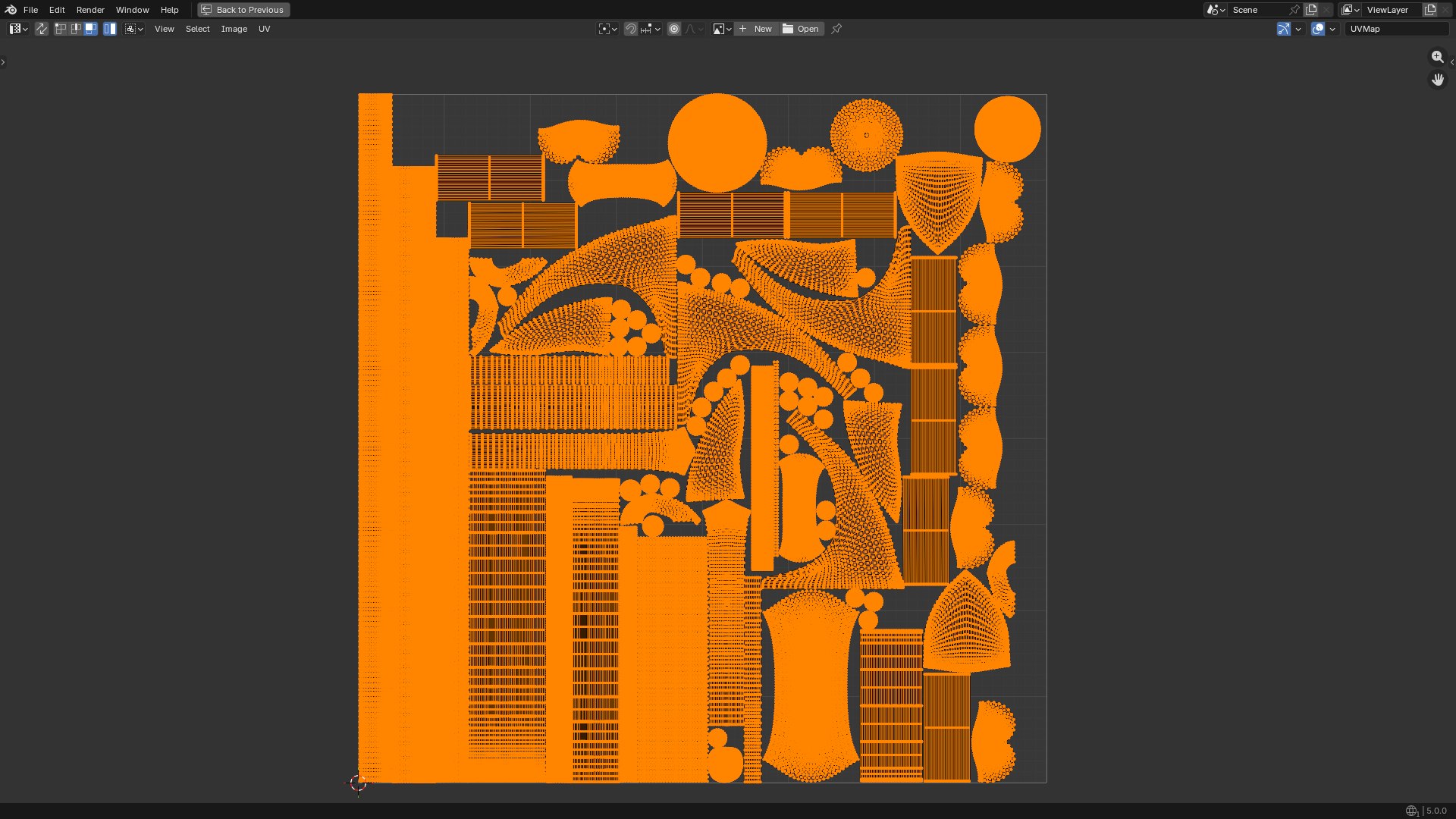Toggle gizmo display button
The width and height of the screenshot is (1456, 819).
(x=1283, y=29)
